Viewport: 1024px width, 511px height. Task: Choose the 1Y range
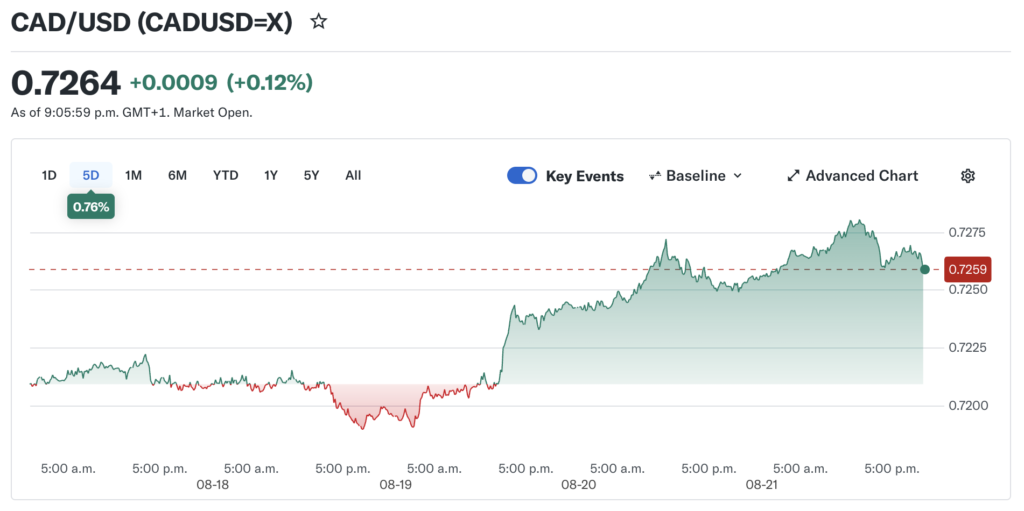coord(271,175)
